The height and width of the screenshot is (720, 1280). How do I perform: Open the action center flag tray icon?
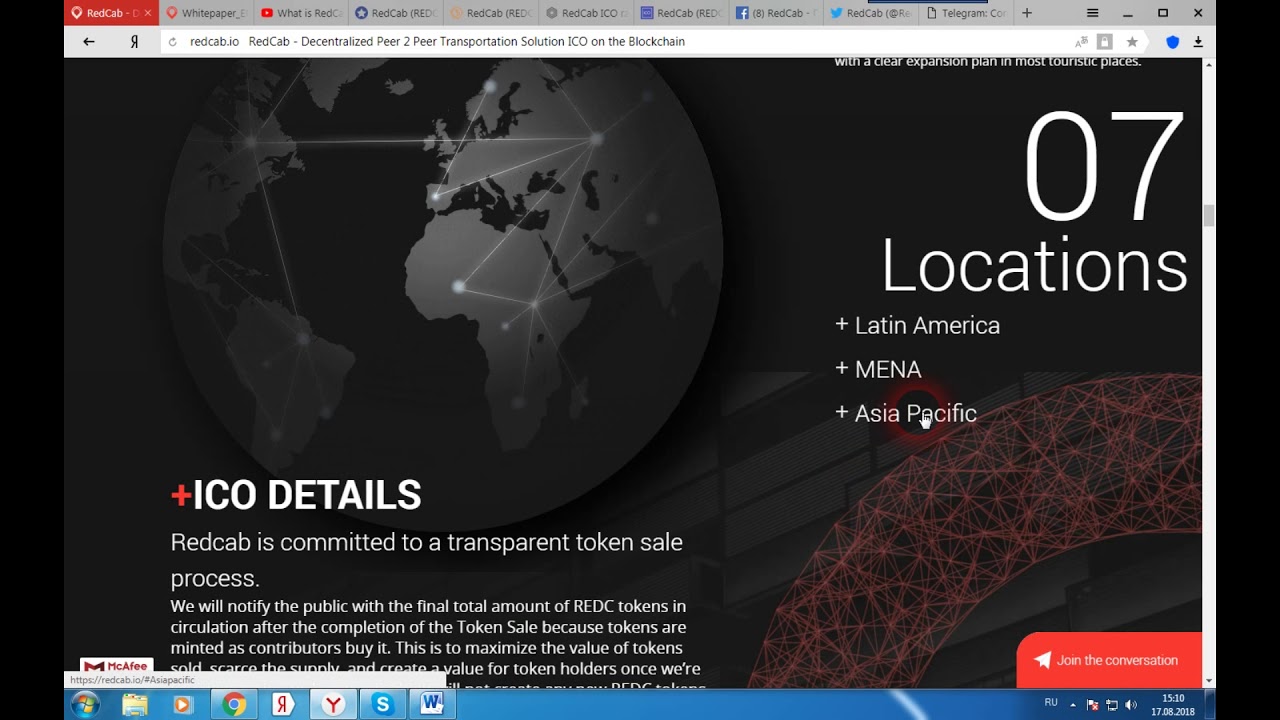tap(1093, 705)
